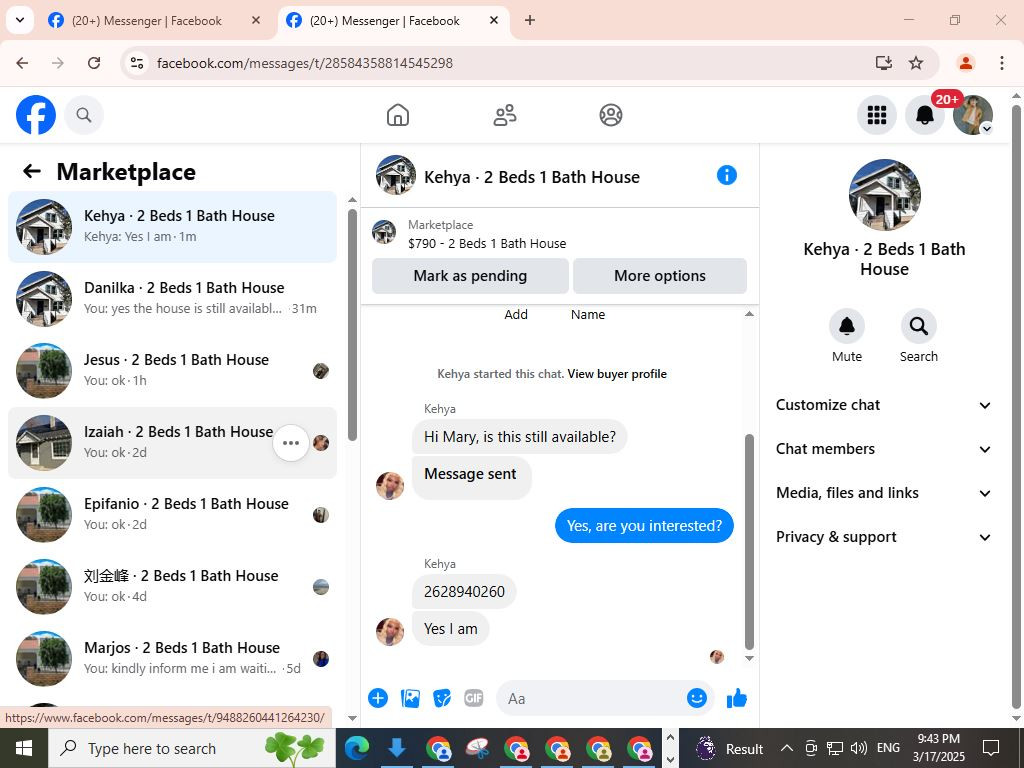Click the install app icon in address bar

884,63
